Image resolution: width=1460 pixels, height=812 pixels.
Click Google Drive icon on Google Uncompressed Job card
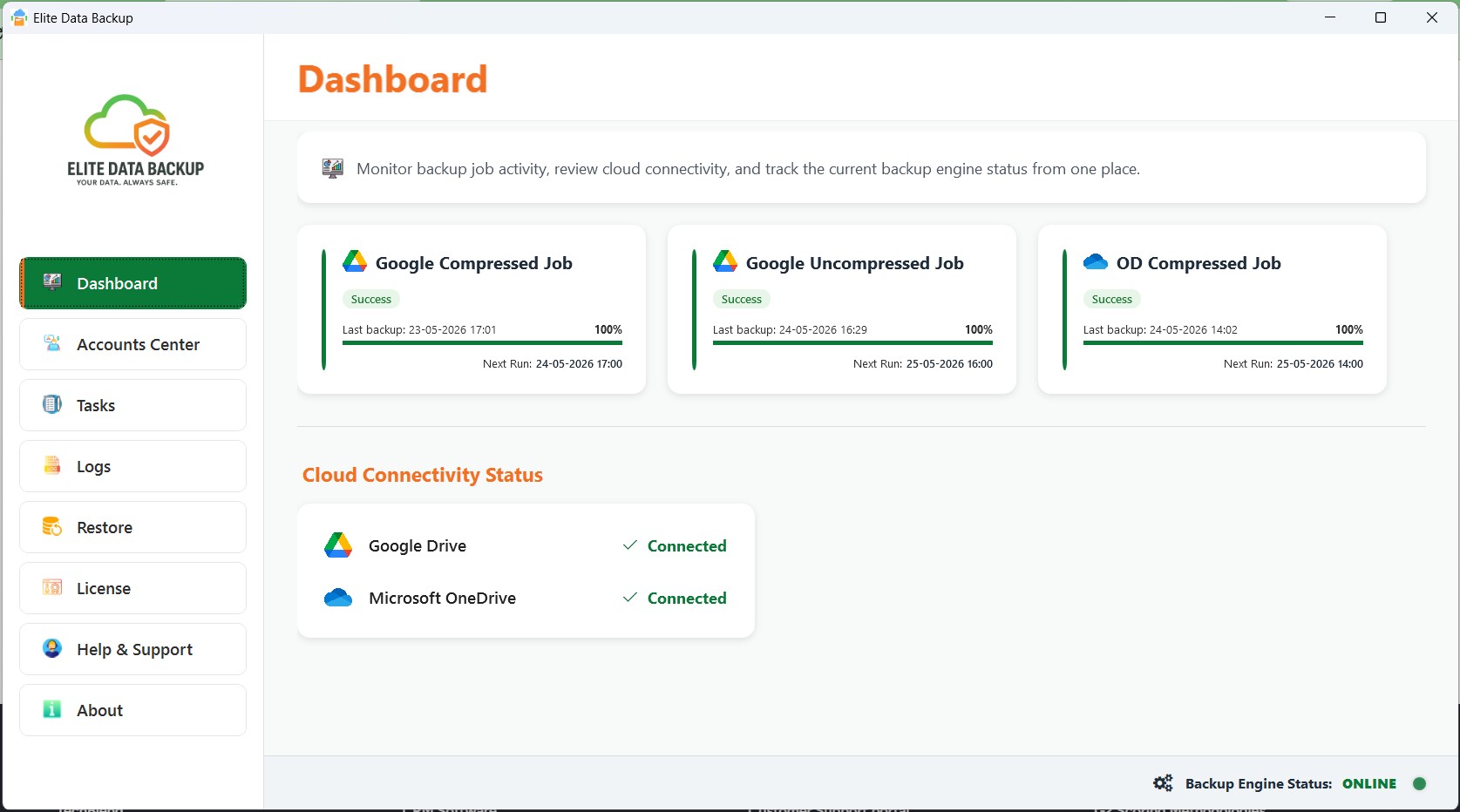pyautogui.click(x=725, y=261)
